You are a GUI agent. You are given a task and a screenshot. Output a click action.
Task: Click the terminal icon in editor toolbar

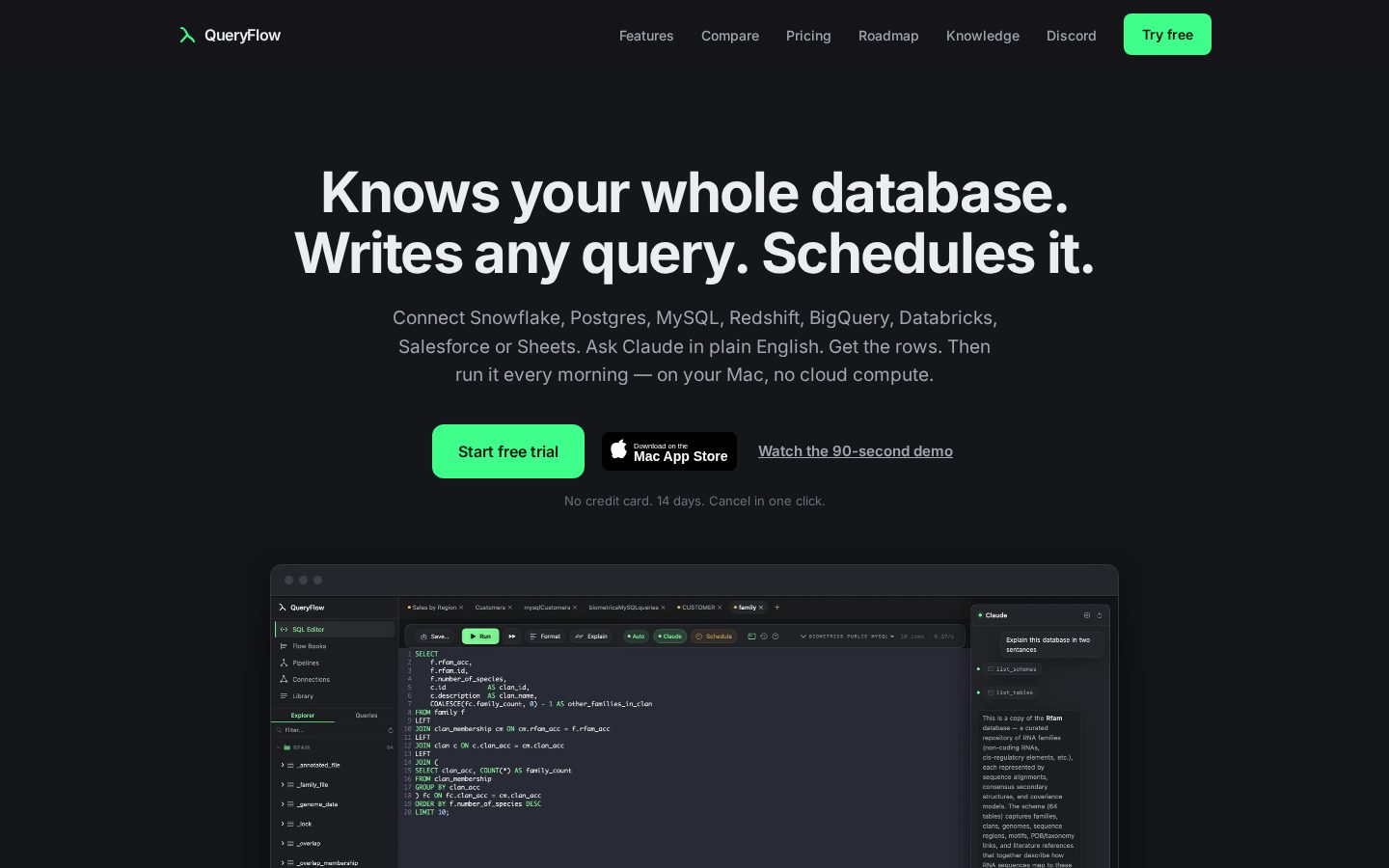(751, 637)
